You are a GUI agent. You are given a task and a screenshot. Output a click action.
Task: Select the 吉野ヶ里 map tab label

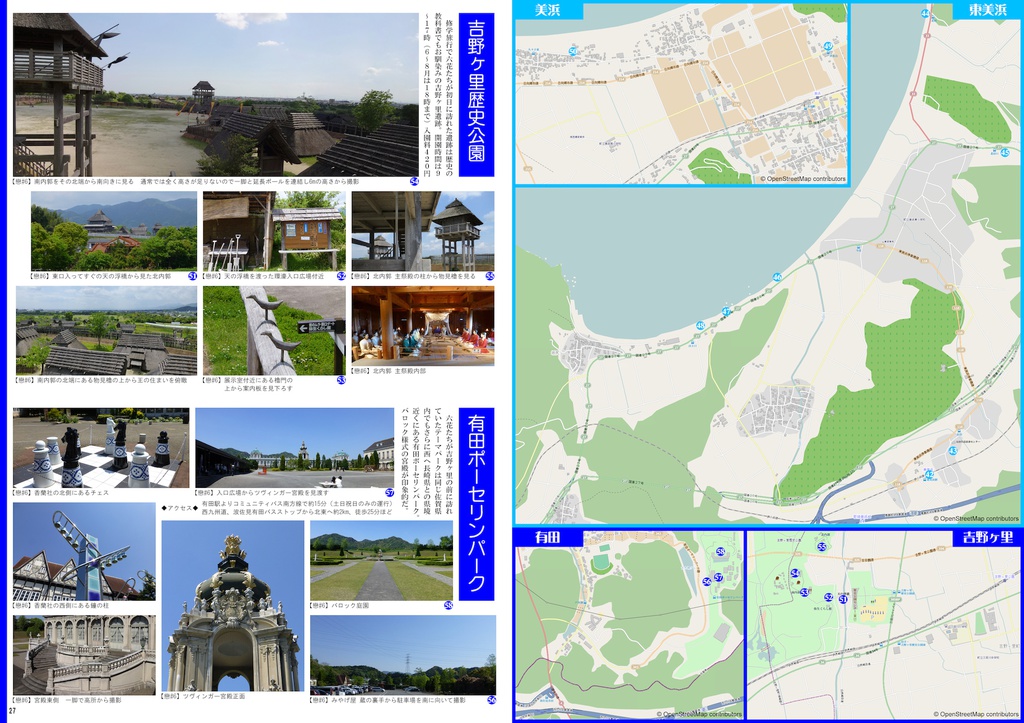[x=988, y=538]
